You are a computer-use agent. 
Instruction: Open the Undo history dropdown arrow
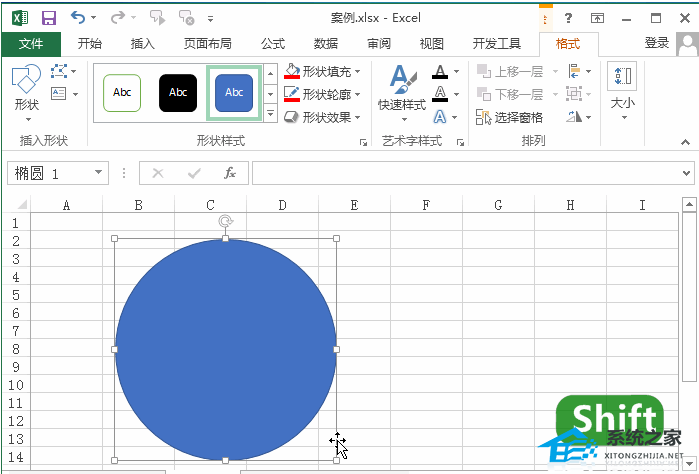(x=94, y=18)
